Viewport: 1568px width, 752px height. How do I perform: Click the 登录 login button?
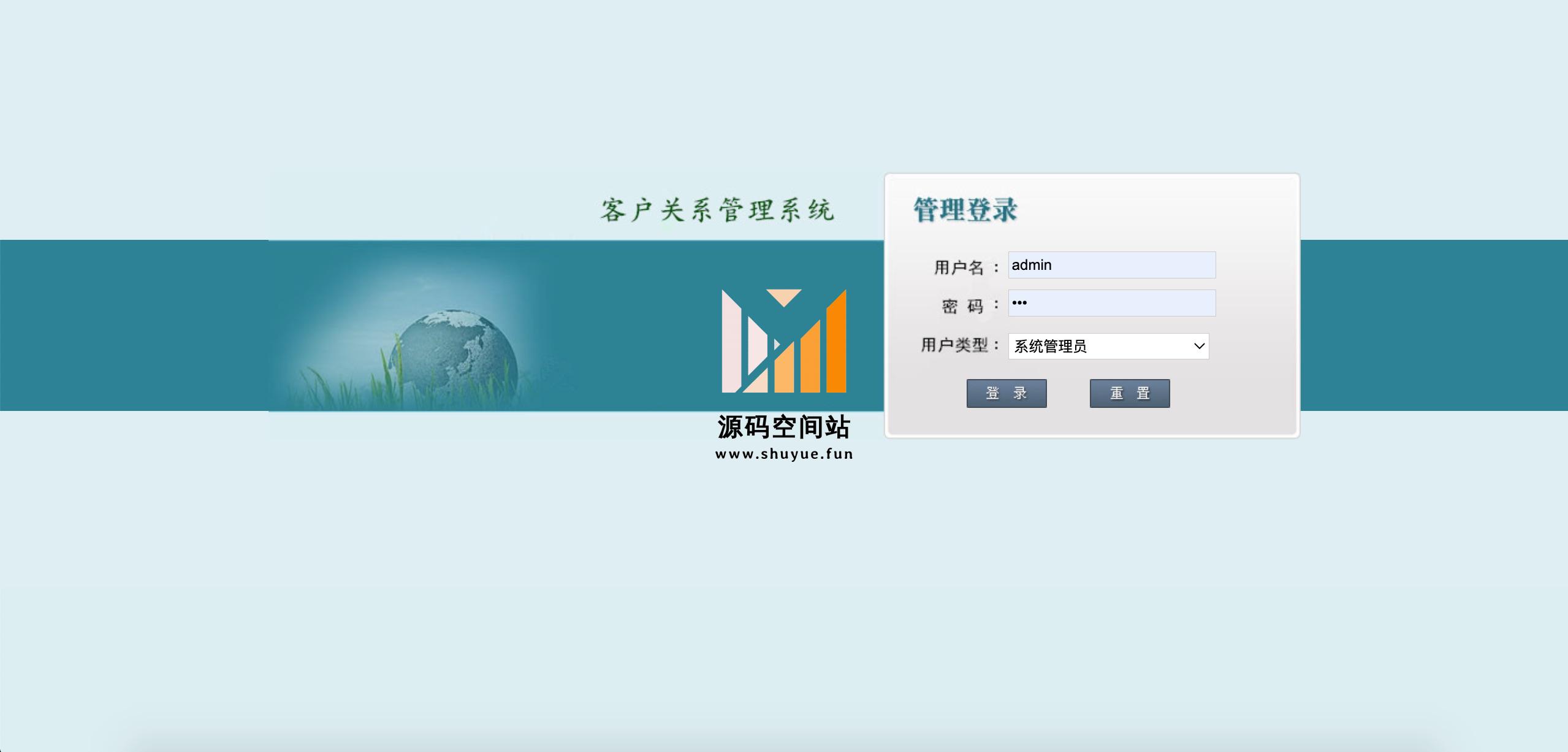point(1007,393)
